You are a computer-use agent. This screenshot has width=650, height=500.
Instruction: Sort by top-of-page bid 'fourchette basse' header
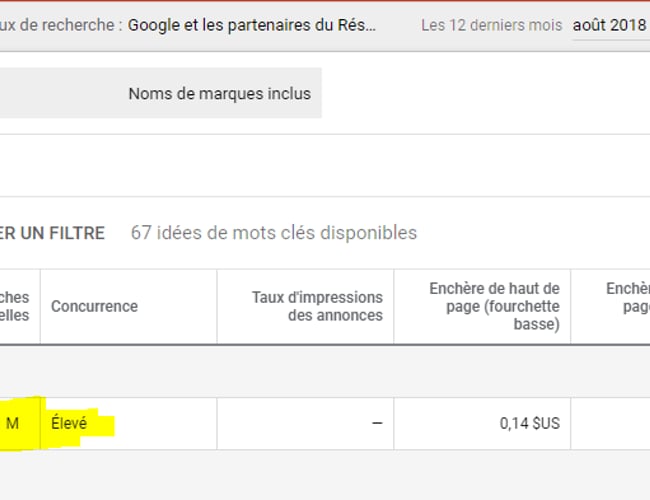pyautogui.click(x=494, y=306)
